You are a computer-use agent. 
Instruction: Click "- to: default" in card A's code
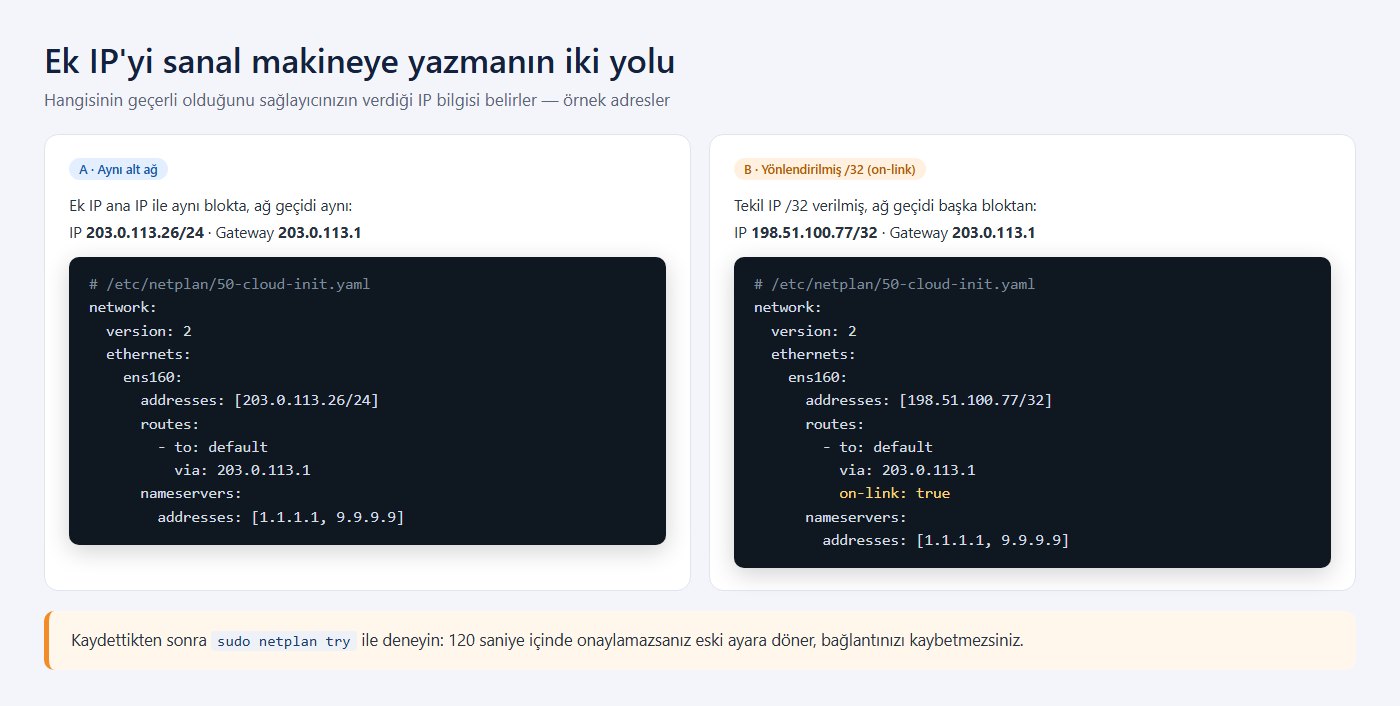click(x=213, y=447)
